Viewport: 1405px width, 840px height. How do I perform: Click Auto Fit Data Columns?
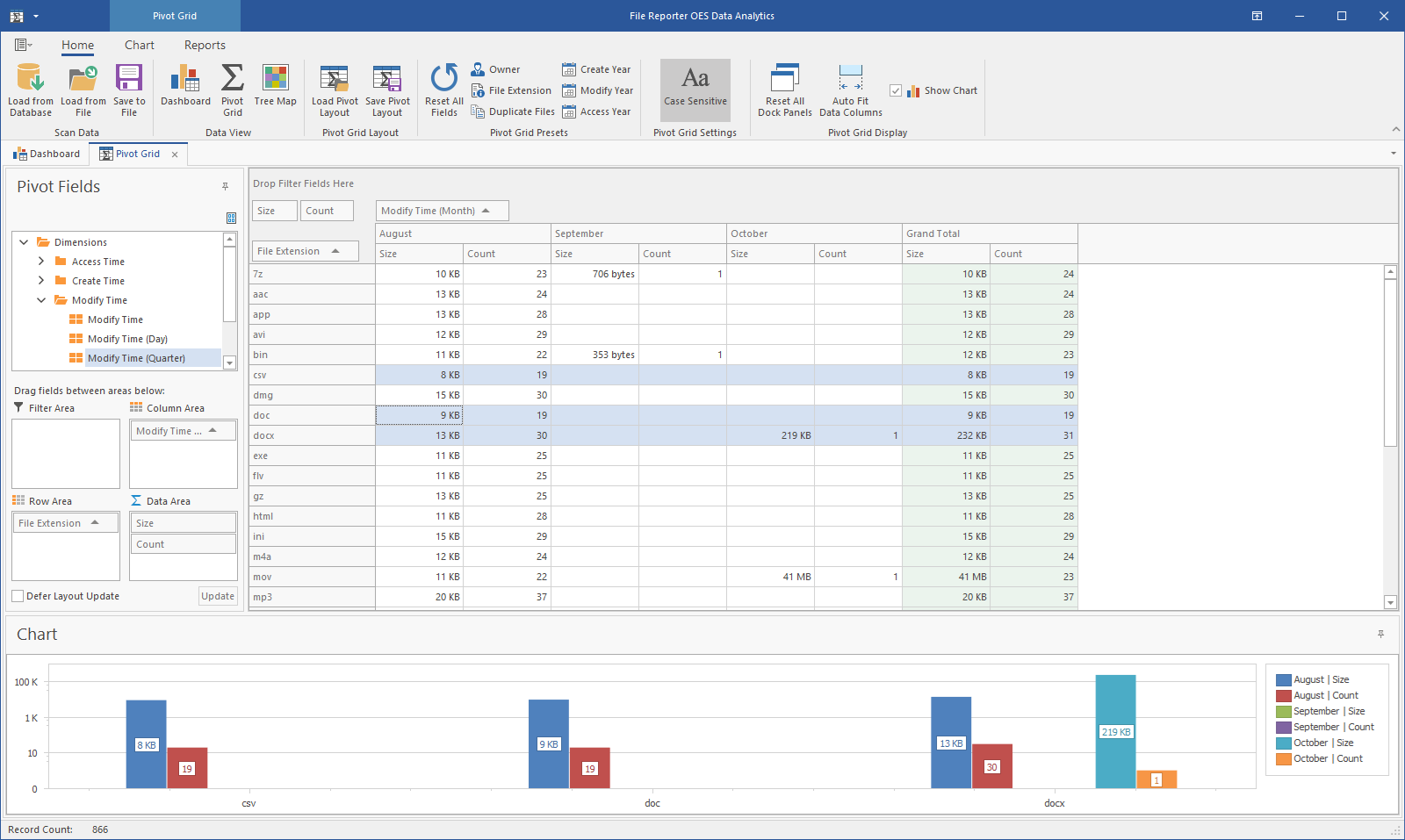850,80
